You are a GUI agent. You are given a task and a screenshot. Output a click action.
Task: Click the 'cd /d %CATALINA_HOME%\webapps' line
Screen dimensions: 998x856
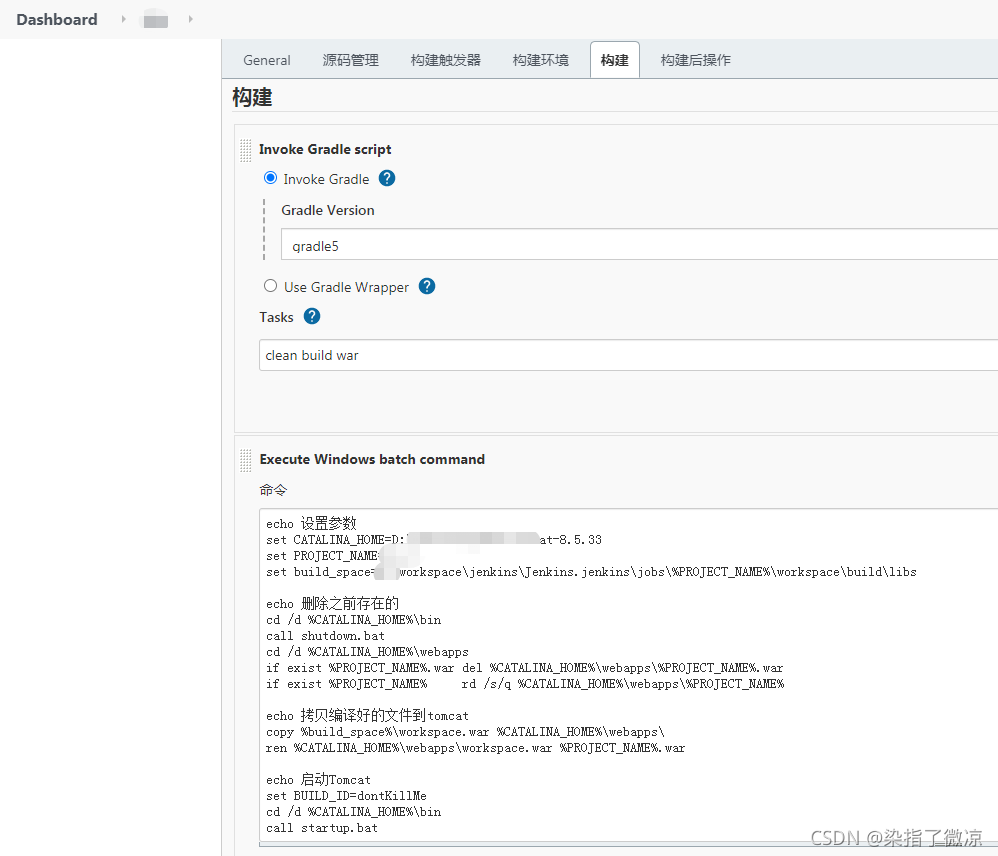tap(367, 652)
